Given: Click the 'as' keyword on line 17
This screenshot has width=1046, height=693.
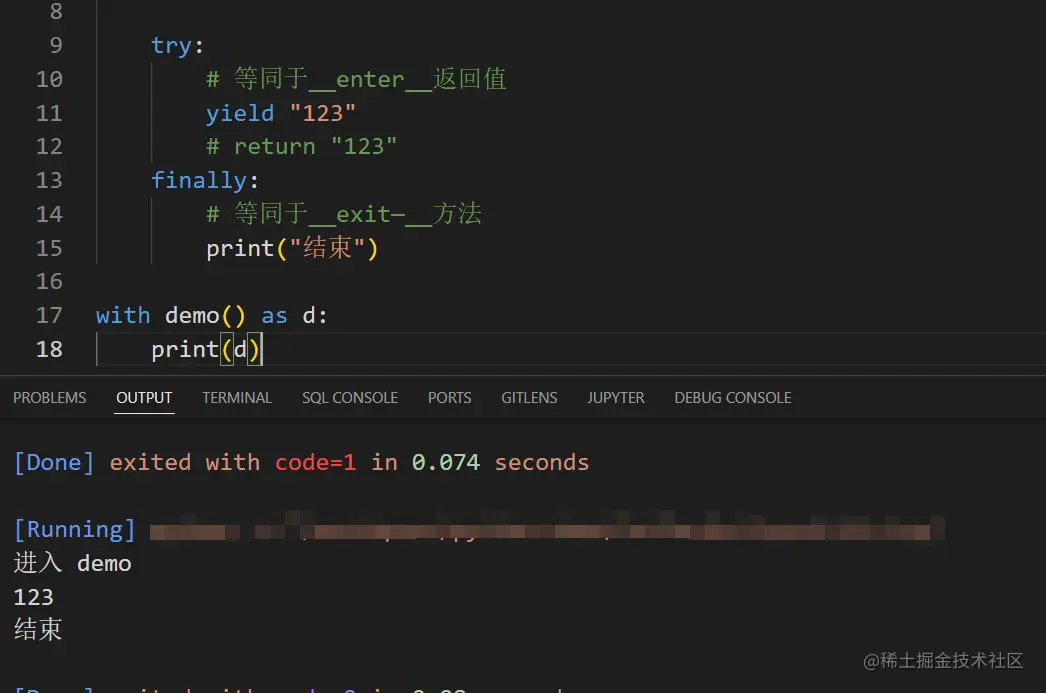Looking at the screenshot, I should 274,316.
